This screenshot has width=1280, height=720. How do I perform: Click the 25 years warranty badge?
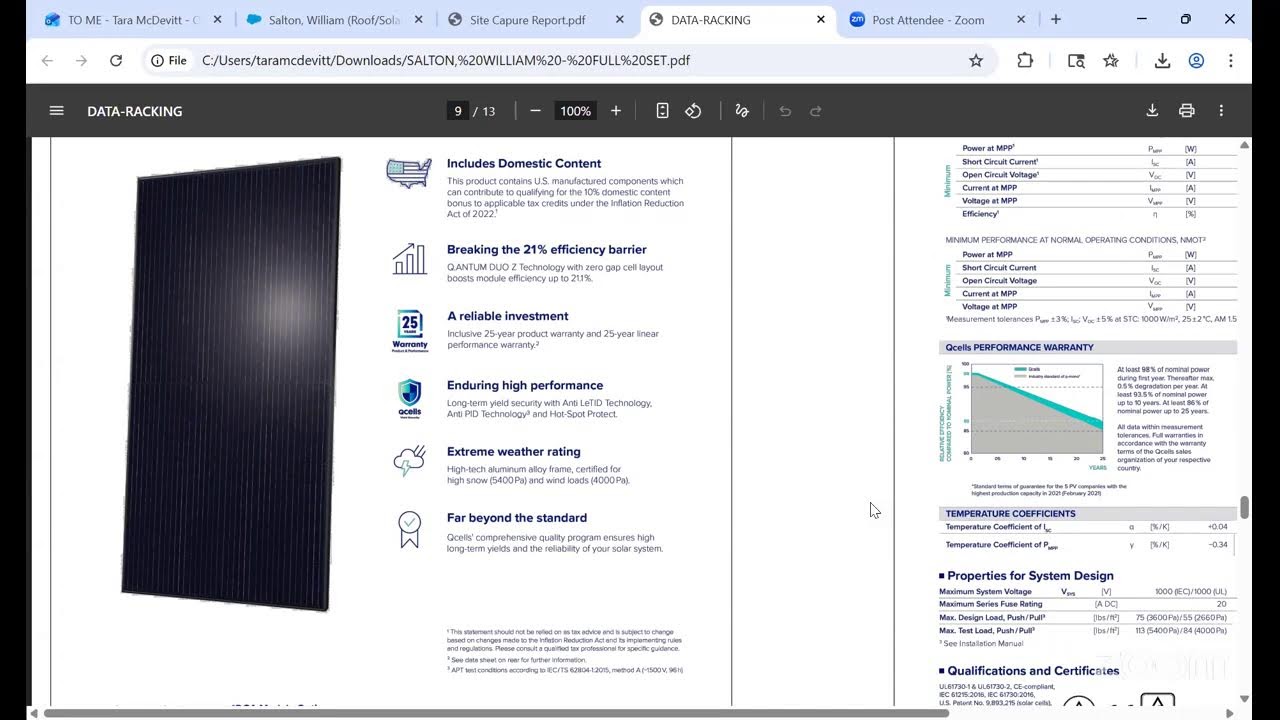[410, 331]
